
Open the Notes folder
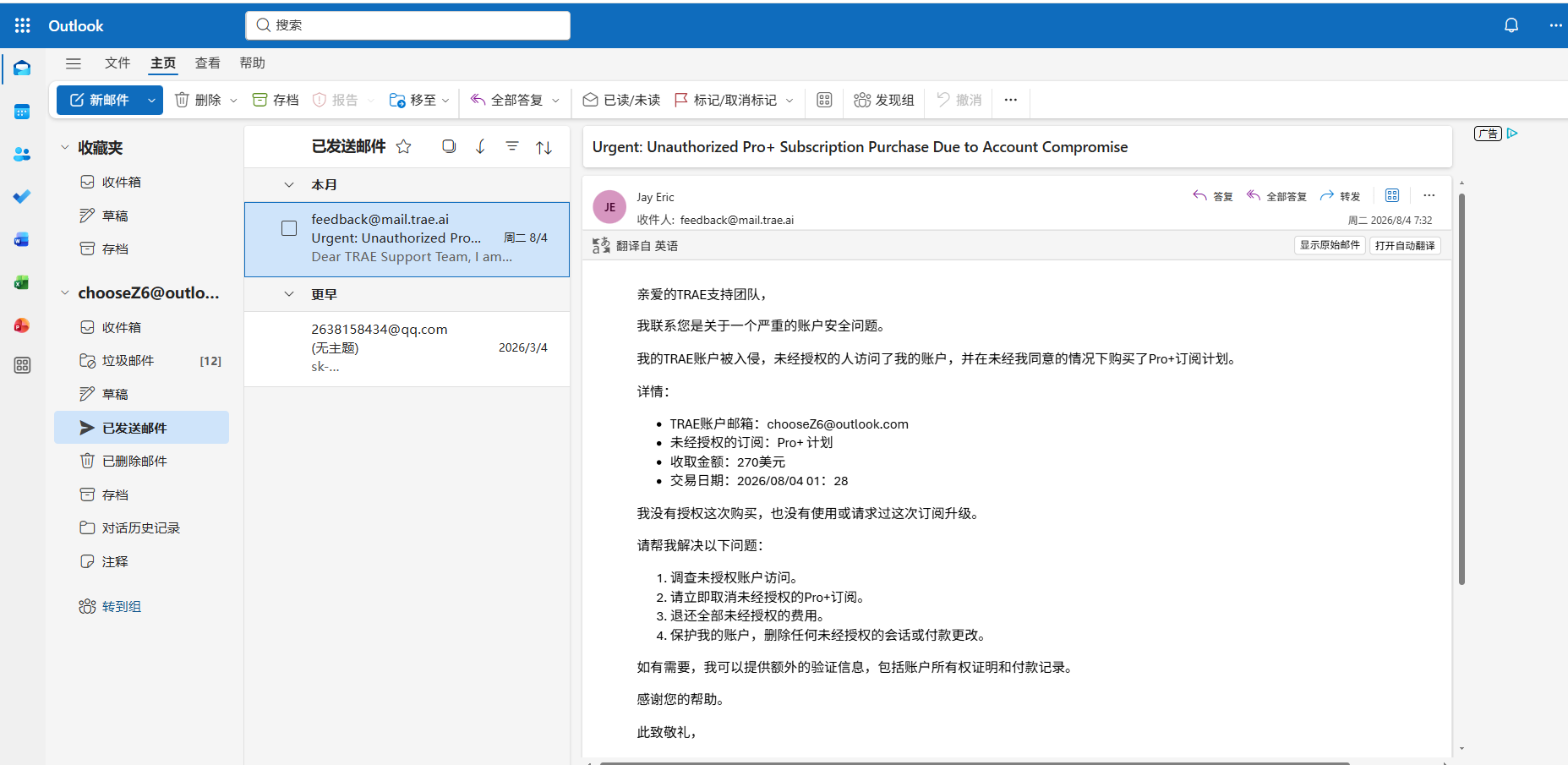[142, 561]
